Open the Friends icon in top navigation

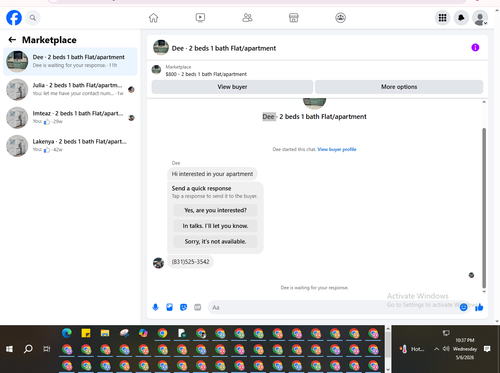coord(247,18)
